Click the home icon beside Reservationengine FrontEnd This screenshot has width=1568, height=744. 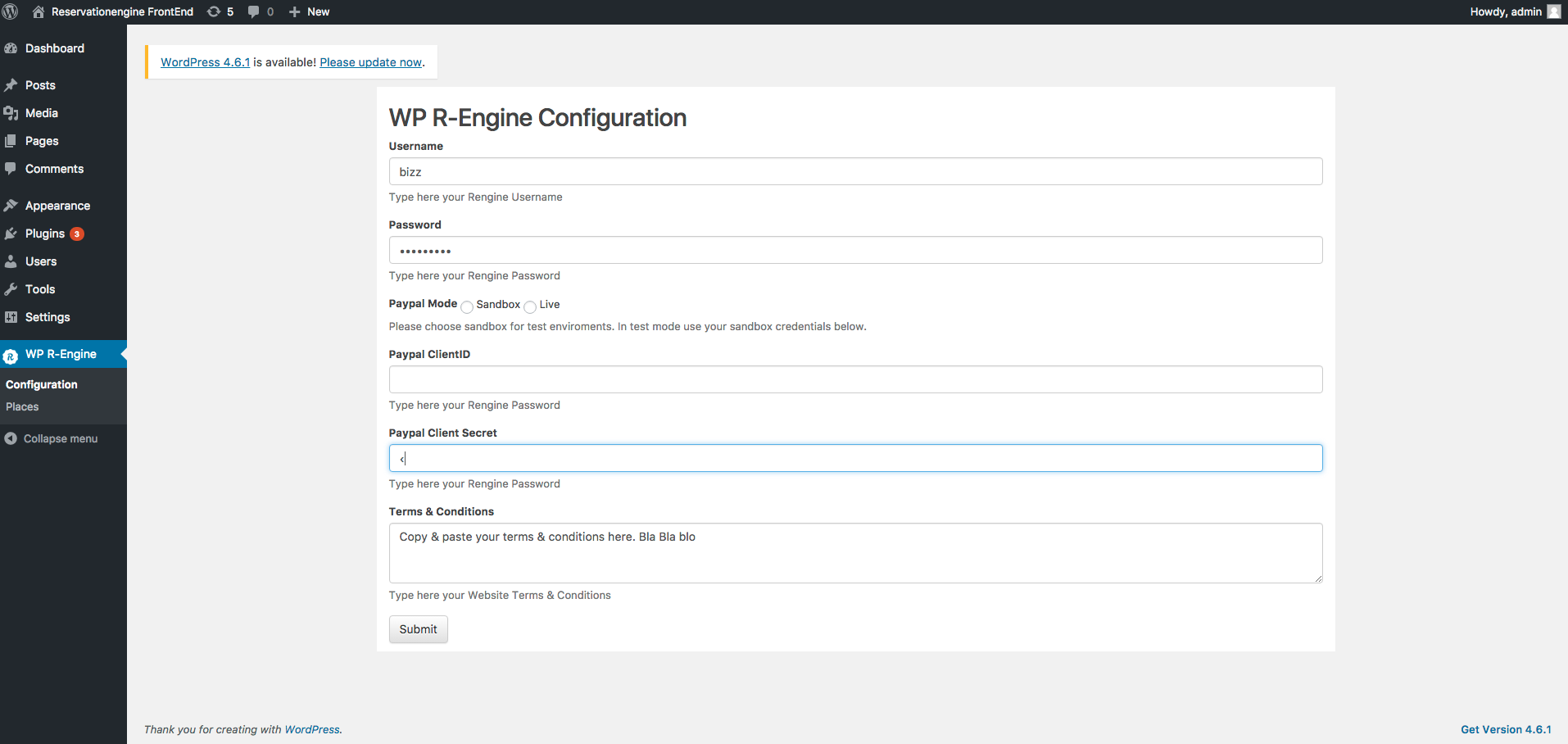tap(39, 11)
